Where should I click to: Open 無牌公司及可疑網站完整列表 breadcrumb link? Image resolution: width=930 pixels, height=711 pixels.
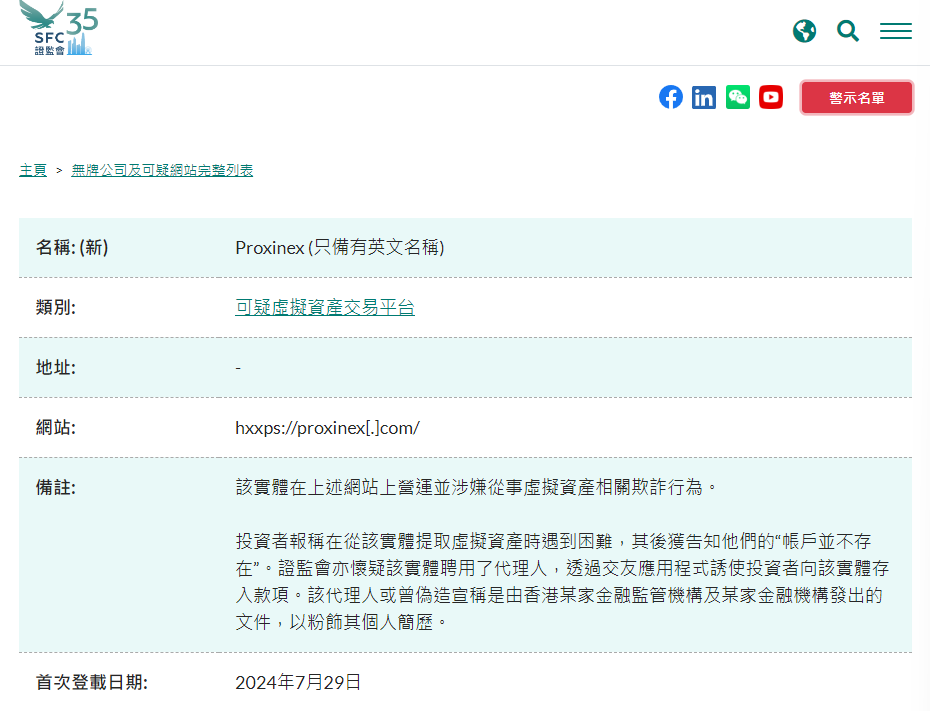pyautogui.click(x=162, y=170)
